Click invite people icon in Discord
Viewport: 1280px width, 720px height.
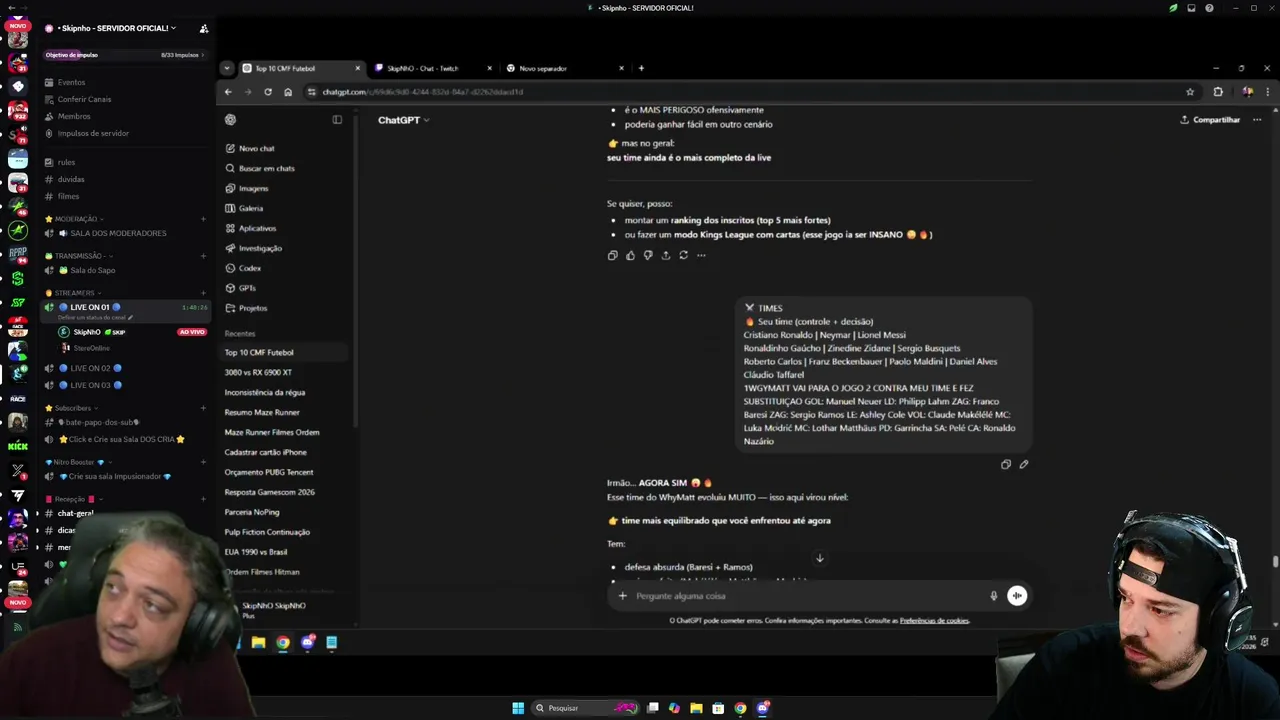204,28
